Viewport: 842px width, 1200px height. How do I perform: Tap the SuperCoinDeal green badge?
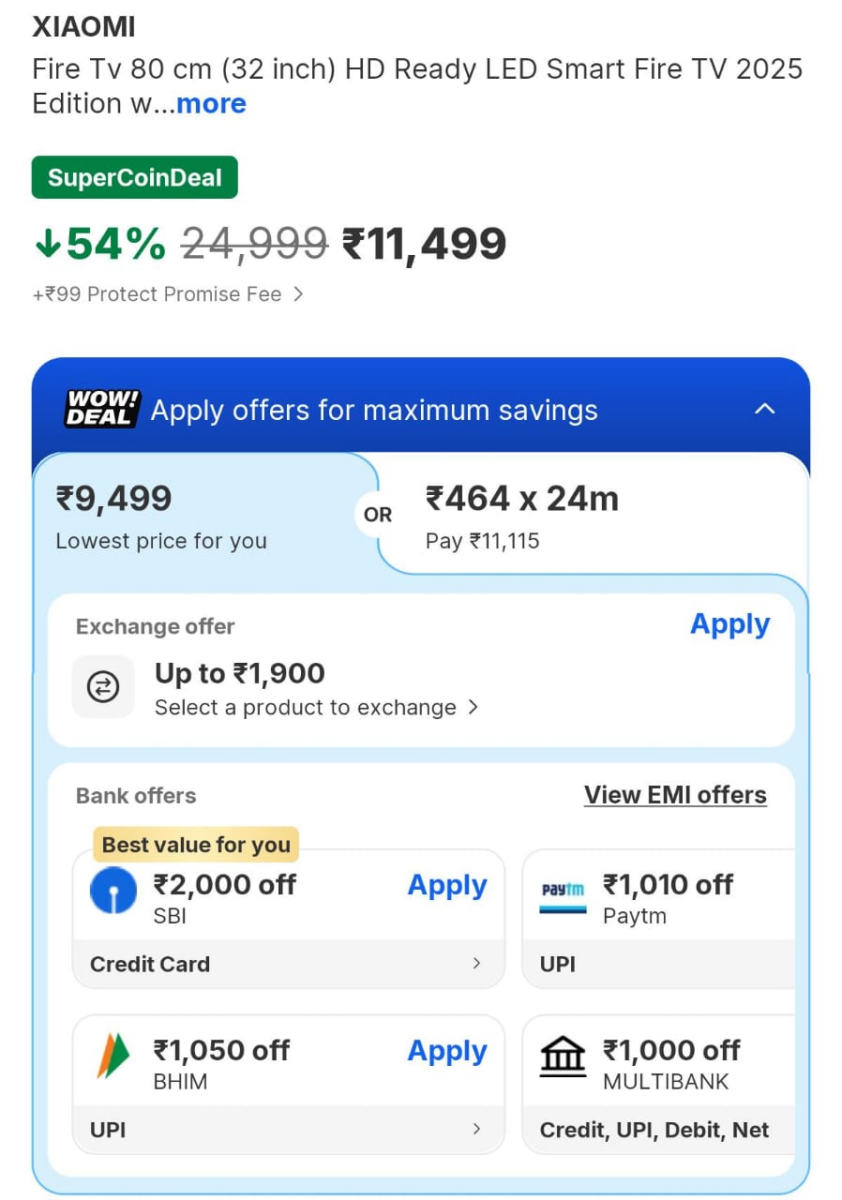pyautogui.click(x=135, y=178)
